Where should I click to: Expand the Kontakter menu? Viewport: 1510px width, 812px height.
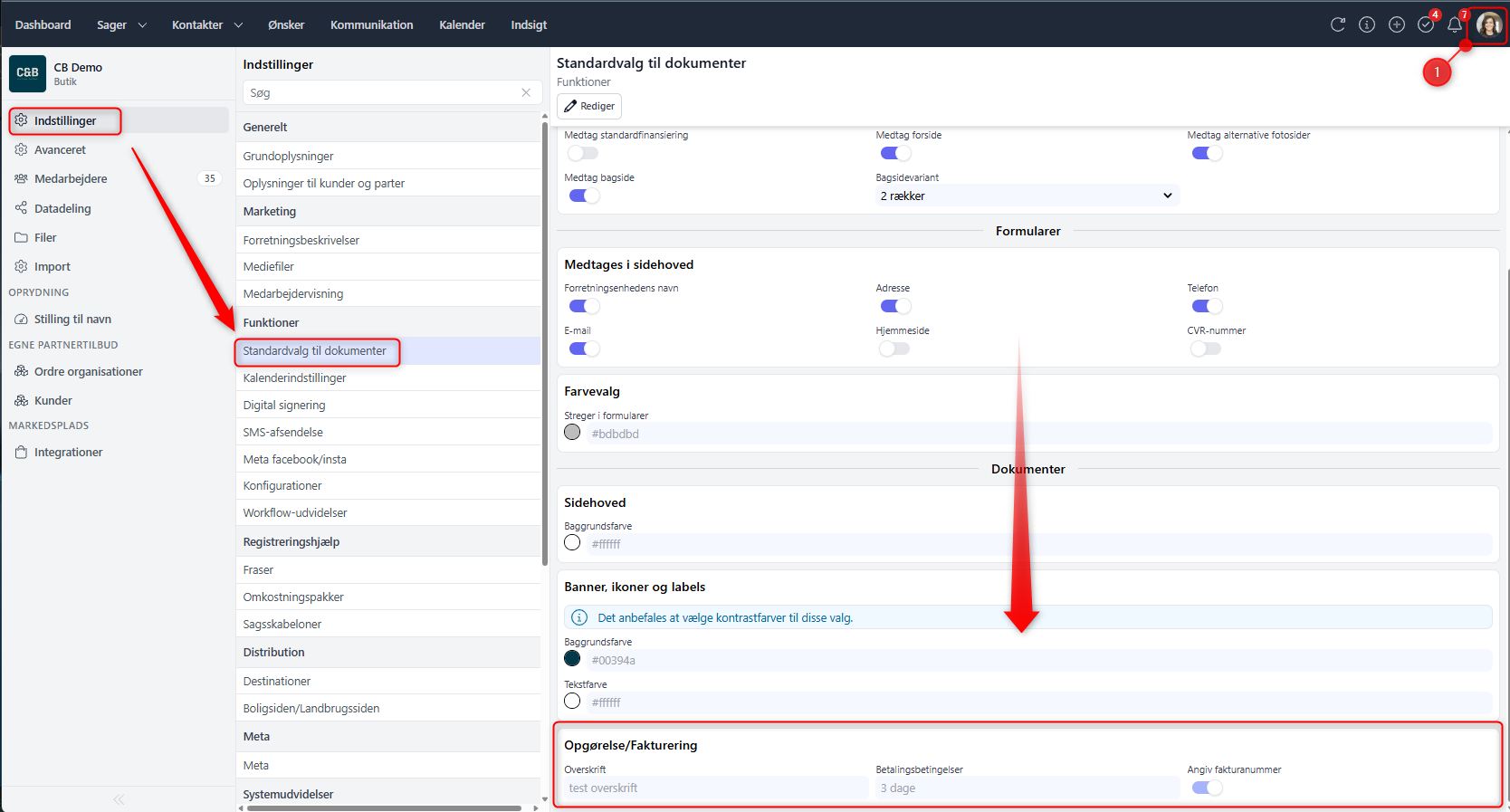(x=207, y=24)
